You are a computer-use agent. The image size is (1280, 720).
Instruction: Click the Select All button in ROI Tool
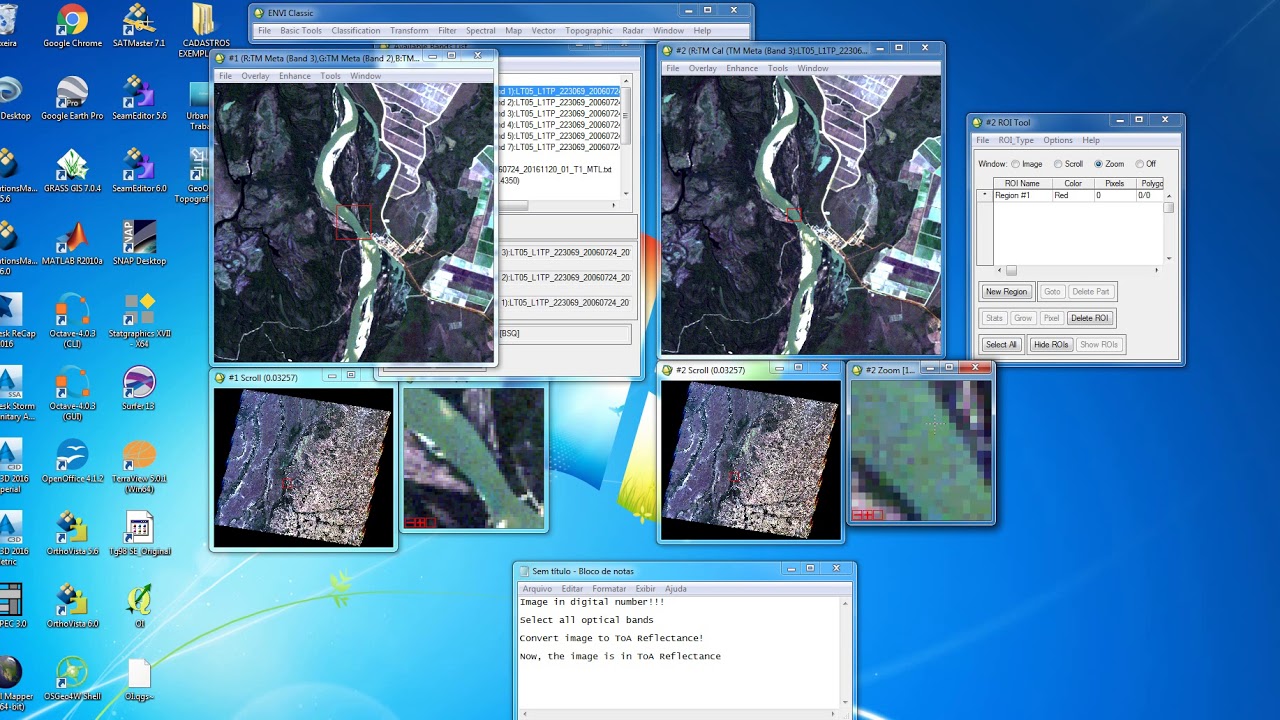pyautogui.click(x=1000, y=345)
